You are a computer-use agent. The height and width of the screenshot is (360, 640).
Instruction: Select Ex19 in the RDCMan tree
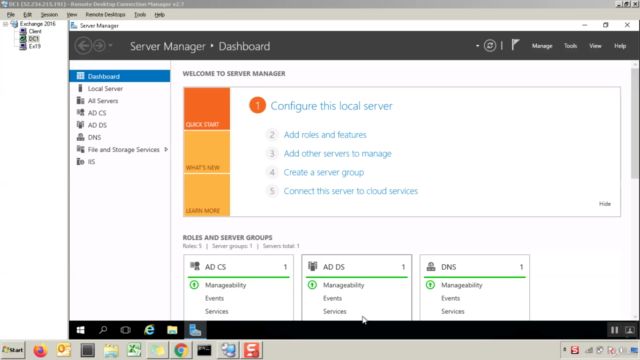pos(34,46)
